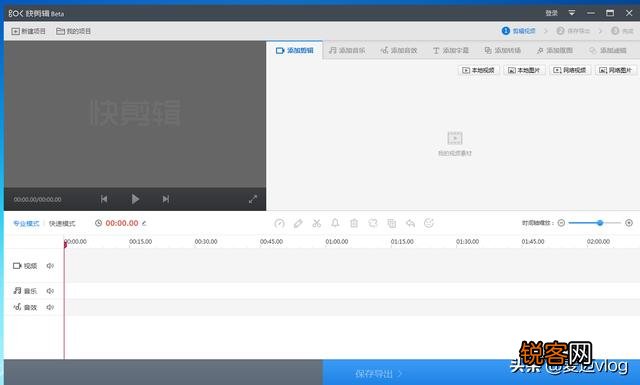
Task: Click the pencil edit tool in timeline toolbar
Action: tap(298, 223)
